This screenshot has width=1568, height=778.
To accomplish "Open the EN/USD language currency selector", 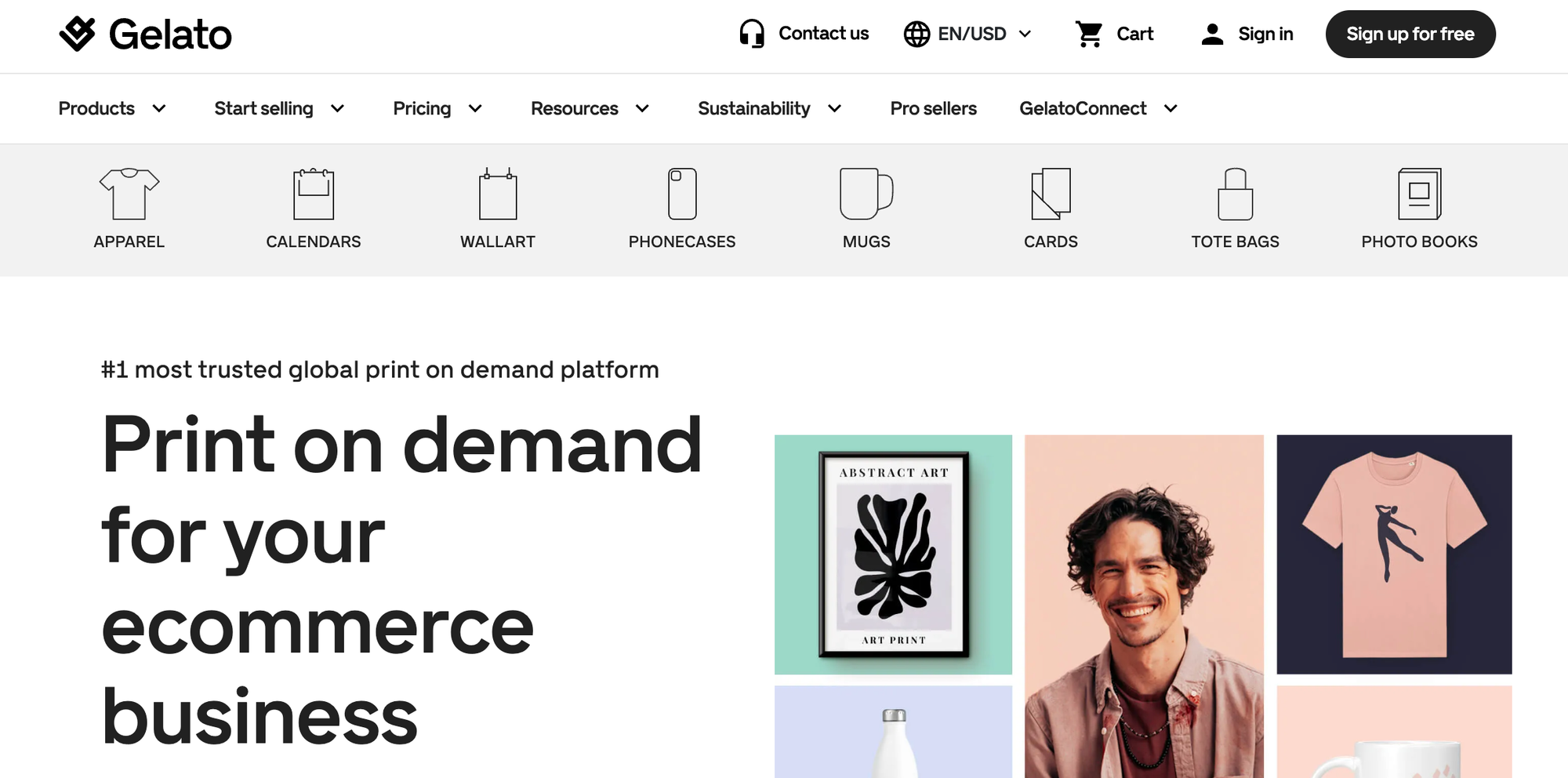I will (x=967, y=34).
